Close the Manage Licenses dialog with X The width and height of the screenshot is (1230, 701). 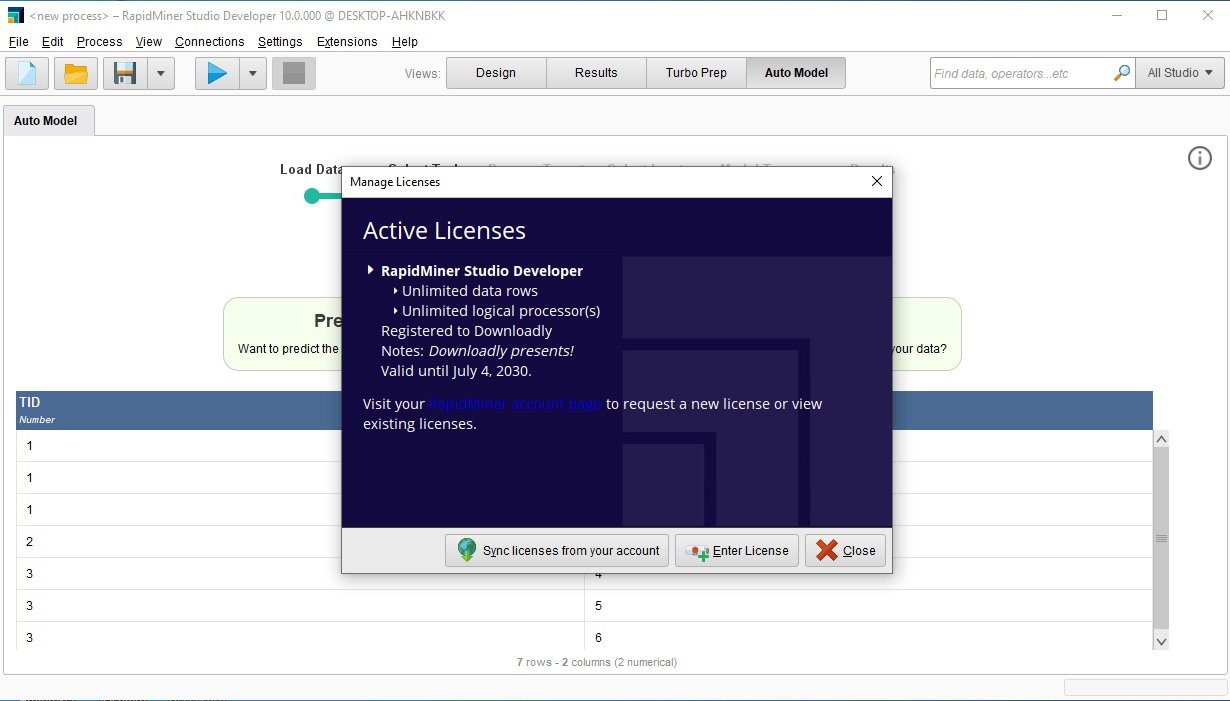tap(877, 182)
